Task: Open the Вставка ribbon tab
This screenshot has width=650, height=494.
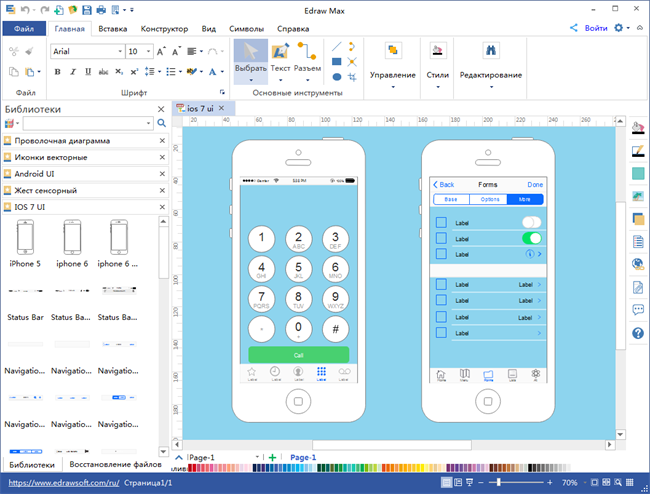Action: click(x=112, y=29)
